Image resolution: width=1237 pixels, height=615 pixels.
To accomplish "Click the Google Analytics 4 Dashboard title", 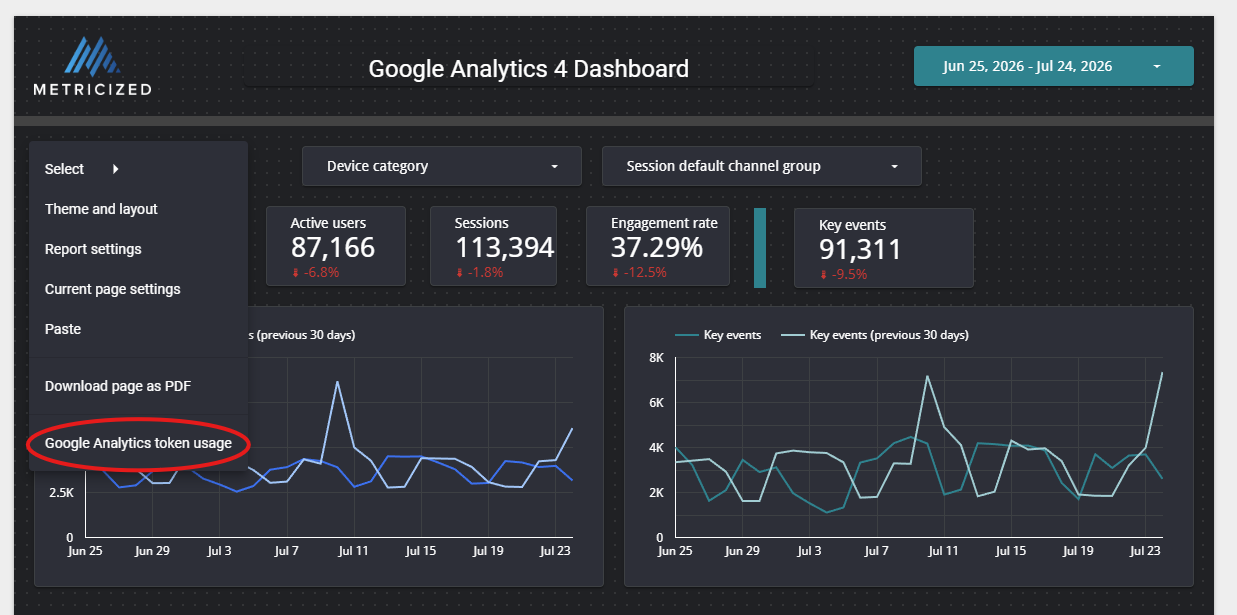I will coord(528,69).
